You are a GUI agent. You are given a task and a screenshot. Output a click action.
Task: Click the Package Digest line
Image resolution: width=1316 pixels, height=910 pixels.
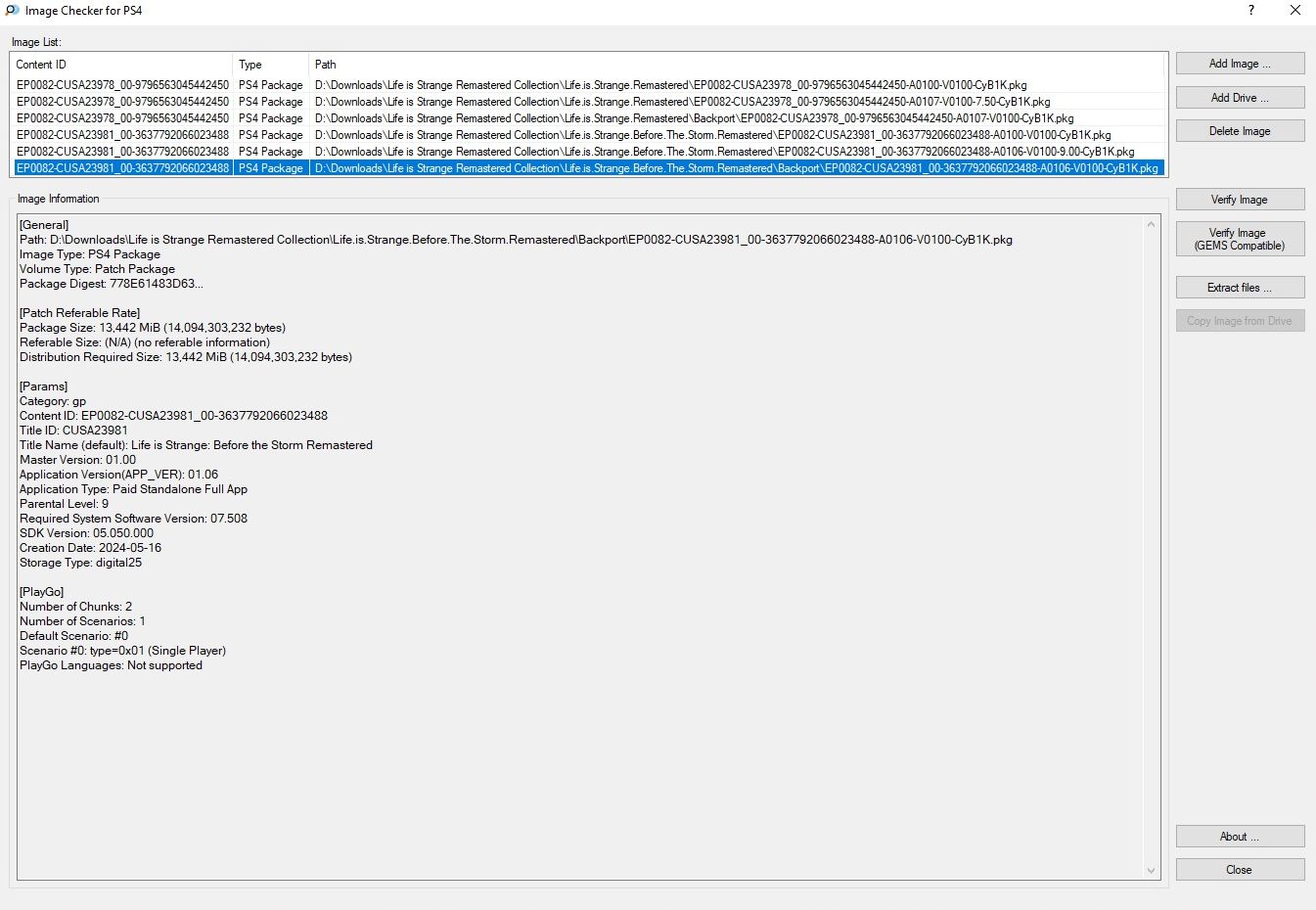pyautogui.click(x=112, y=284)
